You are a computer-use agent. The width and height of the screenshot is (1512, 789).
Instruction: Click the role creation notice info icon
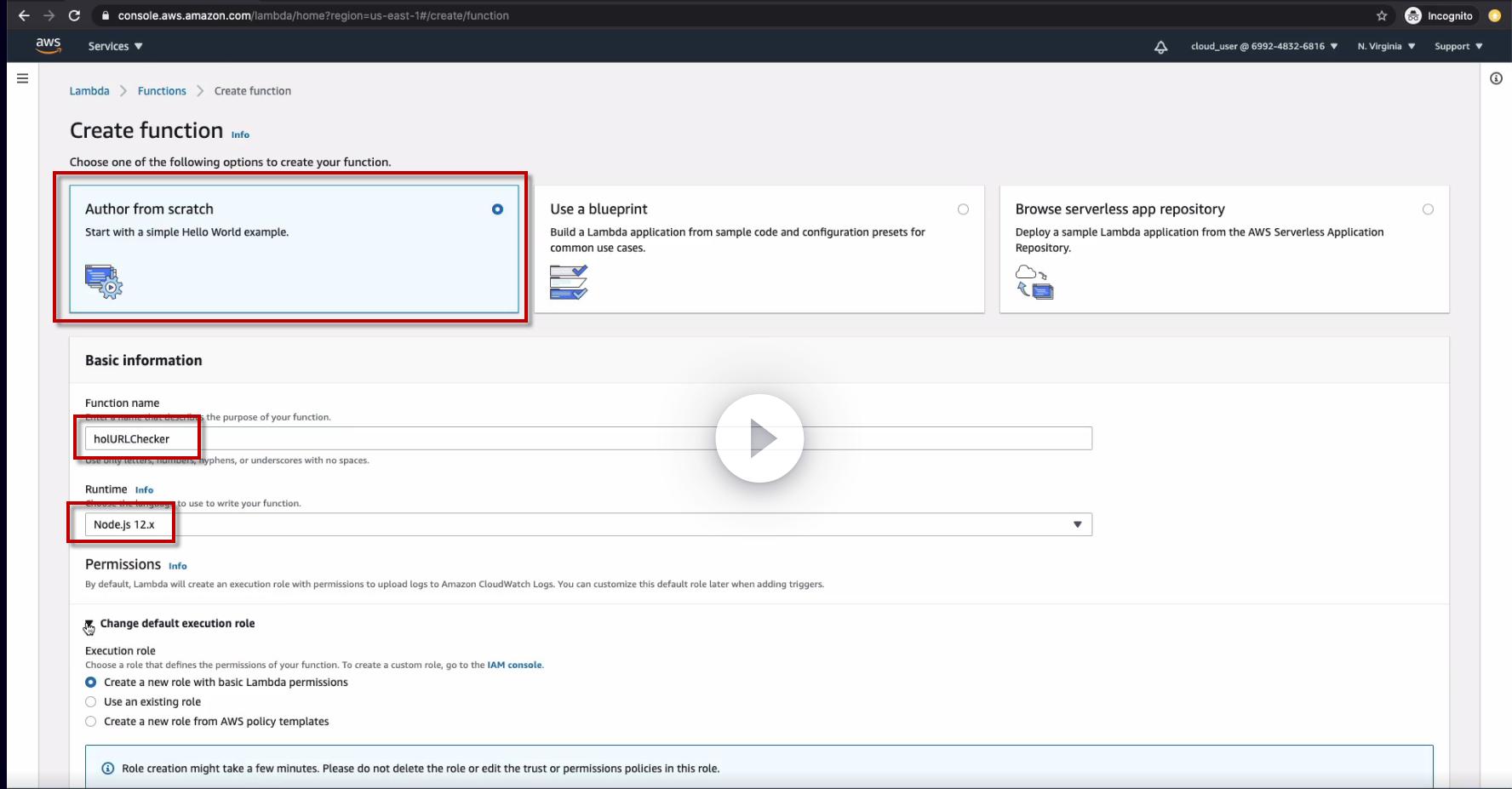pyautogui.click(x=108, y=769)
